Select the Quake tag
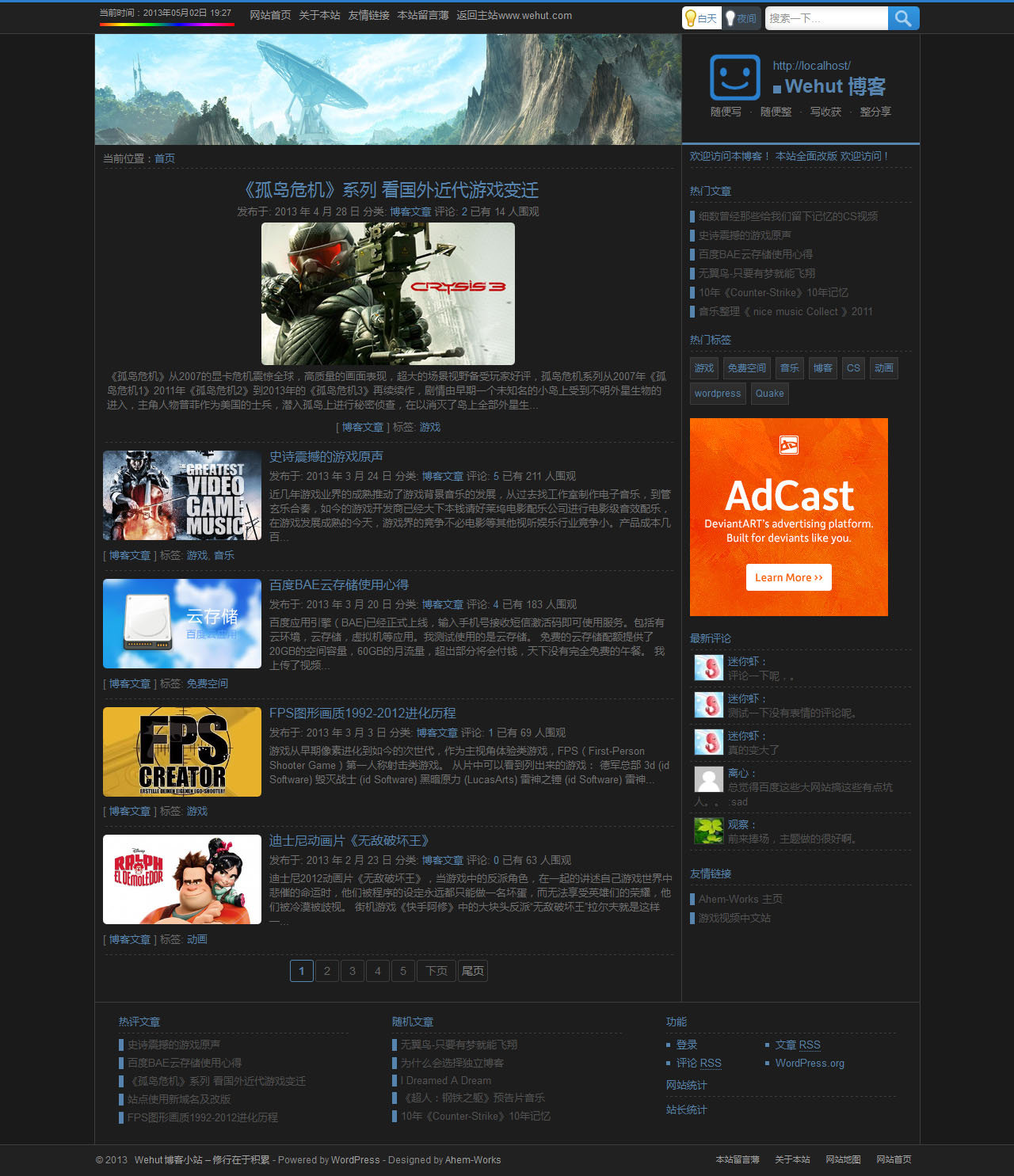1014x1176 pixels. [769, 394]
